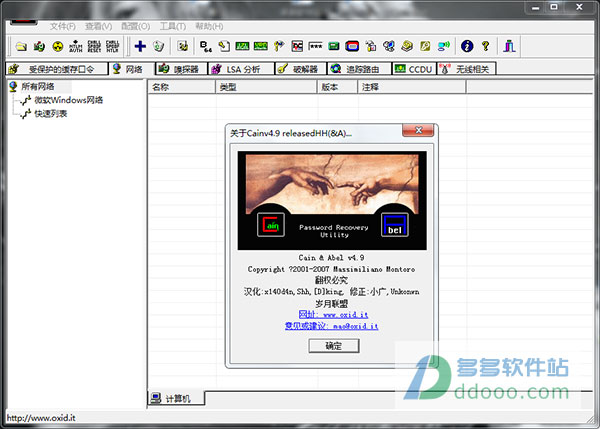Open the asterisk box revealer icon
The image size is (600, 429).
[315, 46]
